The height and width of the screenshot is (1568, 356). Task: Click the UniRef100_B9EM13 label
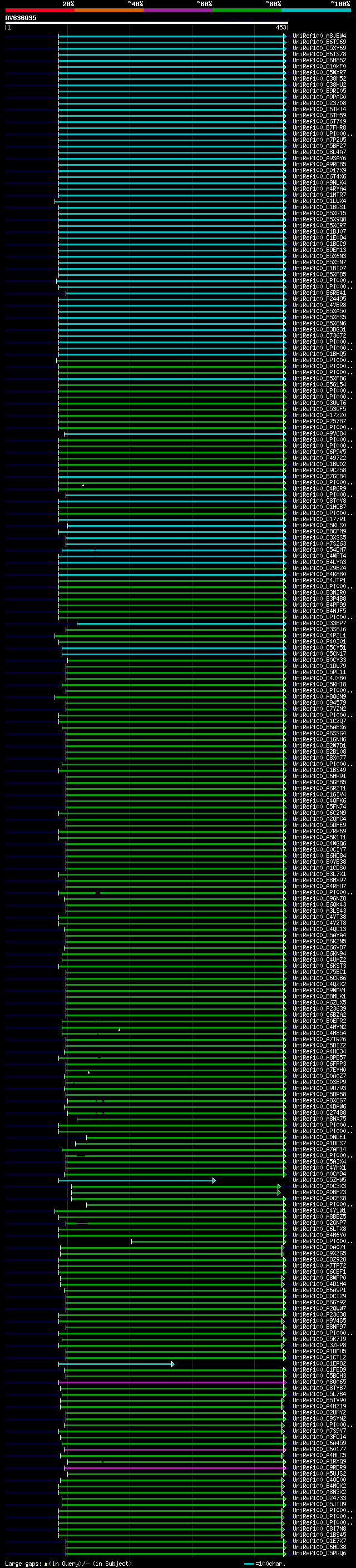pyautogui.click(x=319, y=250)
